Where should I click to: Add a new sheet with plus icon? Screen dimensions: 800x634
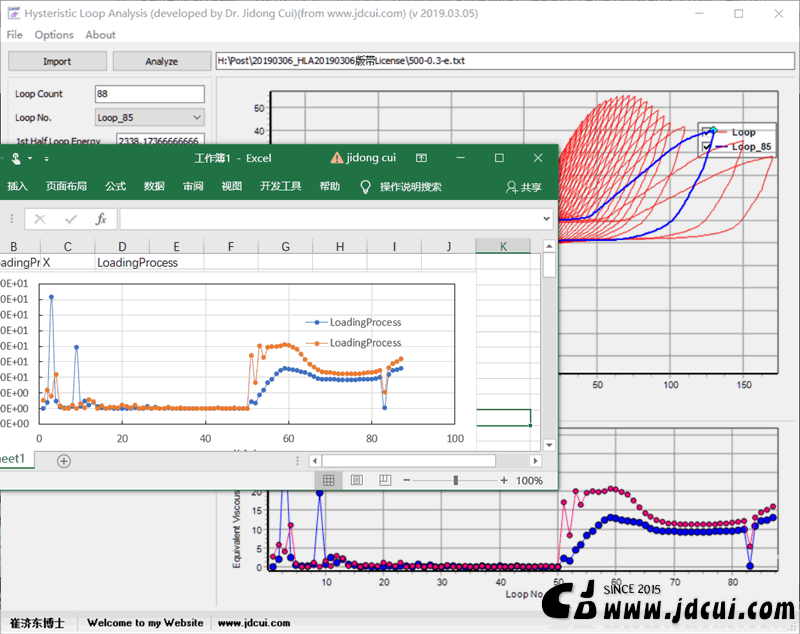coord(64,461)
